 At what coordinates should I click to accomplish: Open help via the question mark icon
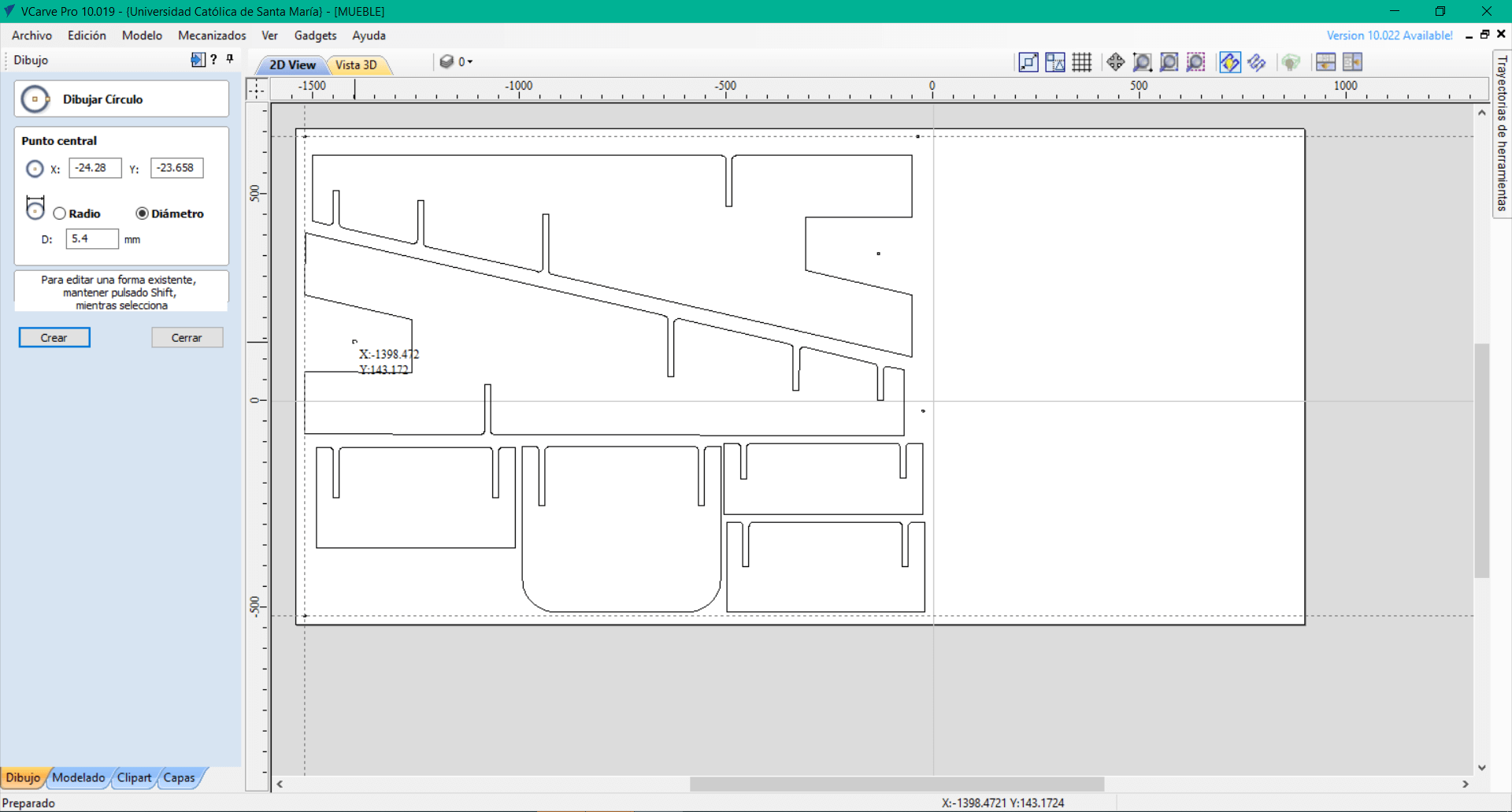[x=213, y=60]
